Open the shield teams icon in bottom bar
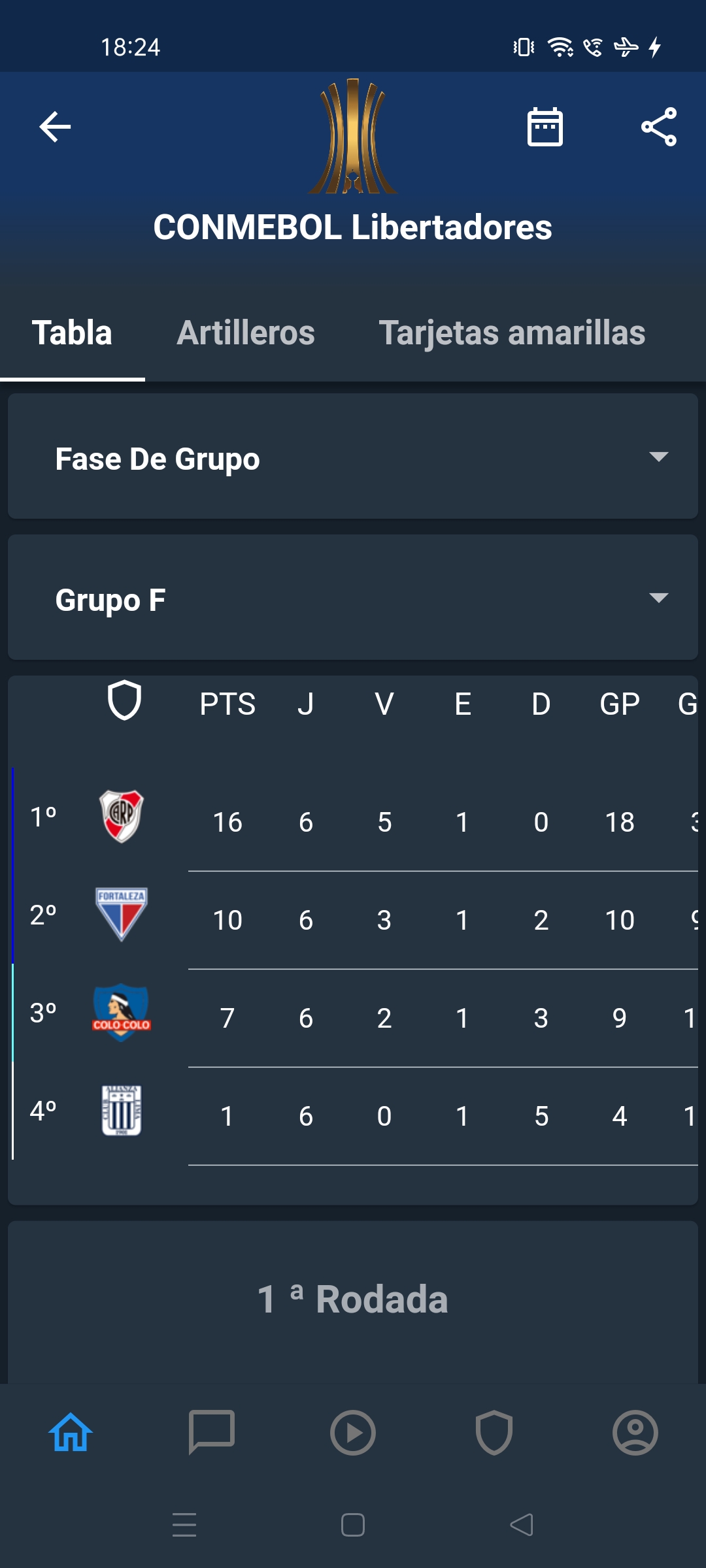706x1568 pixels. [x=494, y=1432]
